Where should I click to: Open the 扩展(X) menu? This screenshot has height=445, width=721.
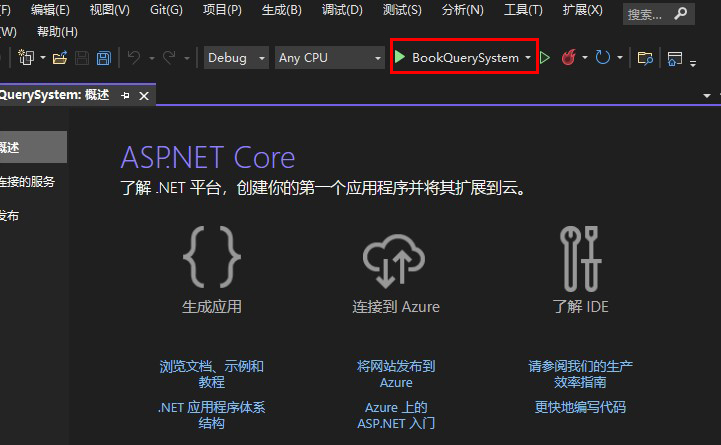(x=582, y=10)
